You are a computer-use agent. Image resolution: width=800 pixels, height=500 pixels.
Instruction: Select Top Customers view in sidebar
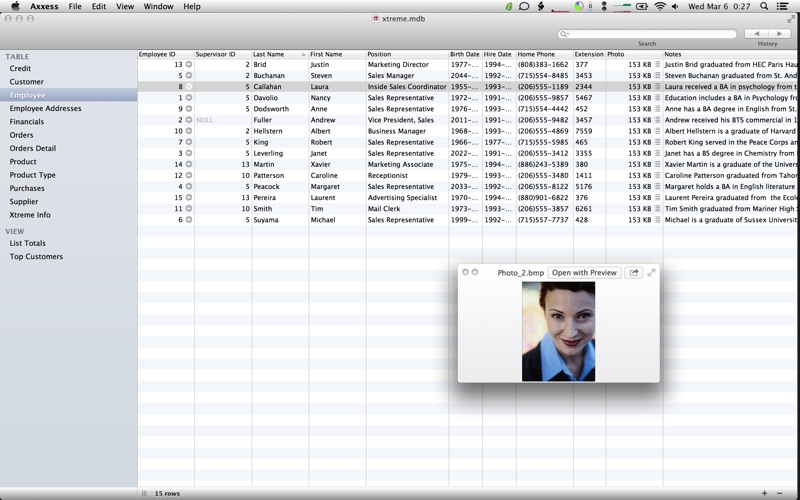pos(36,257)
